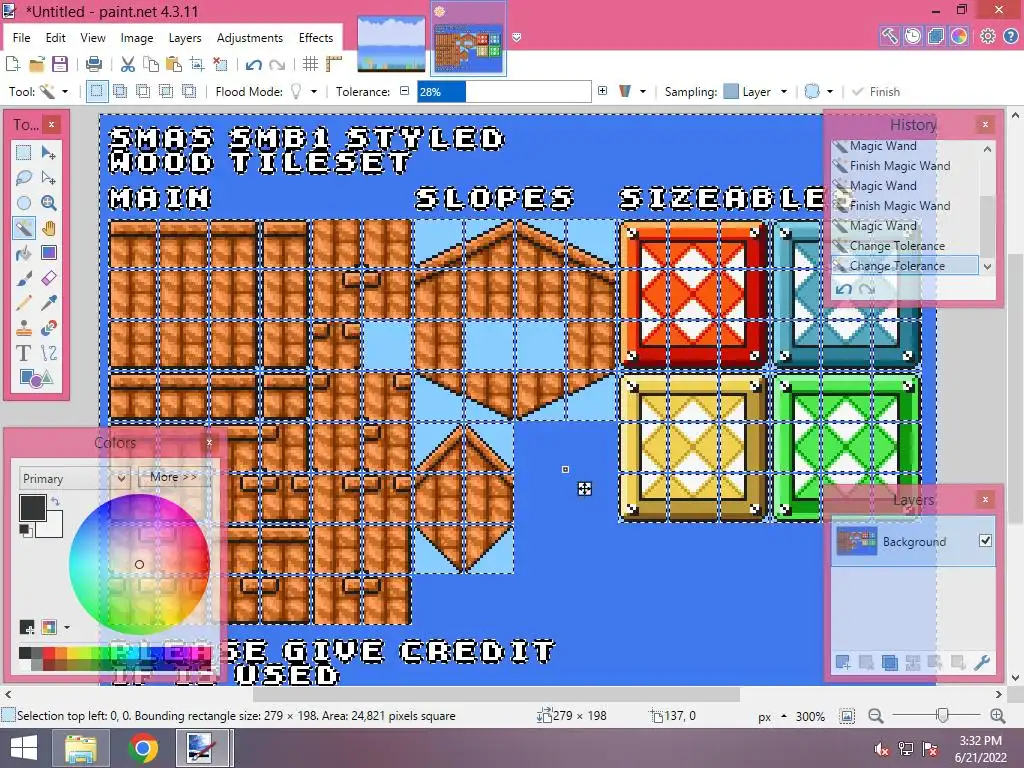Select the Lasso Select tool
This screenshot has width=1024, height=768.
[24, 178]
